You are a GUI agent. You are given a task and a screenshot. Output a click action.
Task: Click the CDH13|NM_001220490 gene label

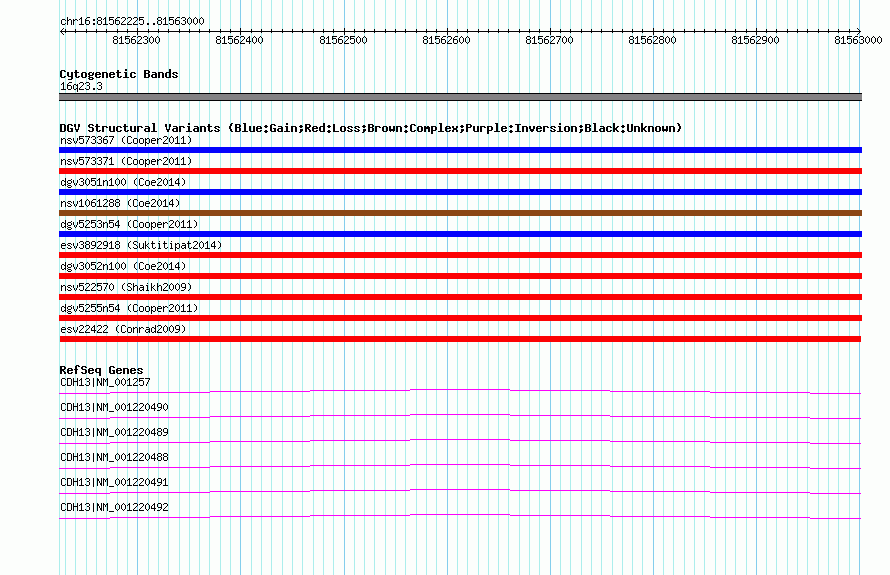(114, 408)
